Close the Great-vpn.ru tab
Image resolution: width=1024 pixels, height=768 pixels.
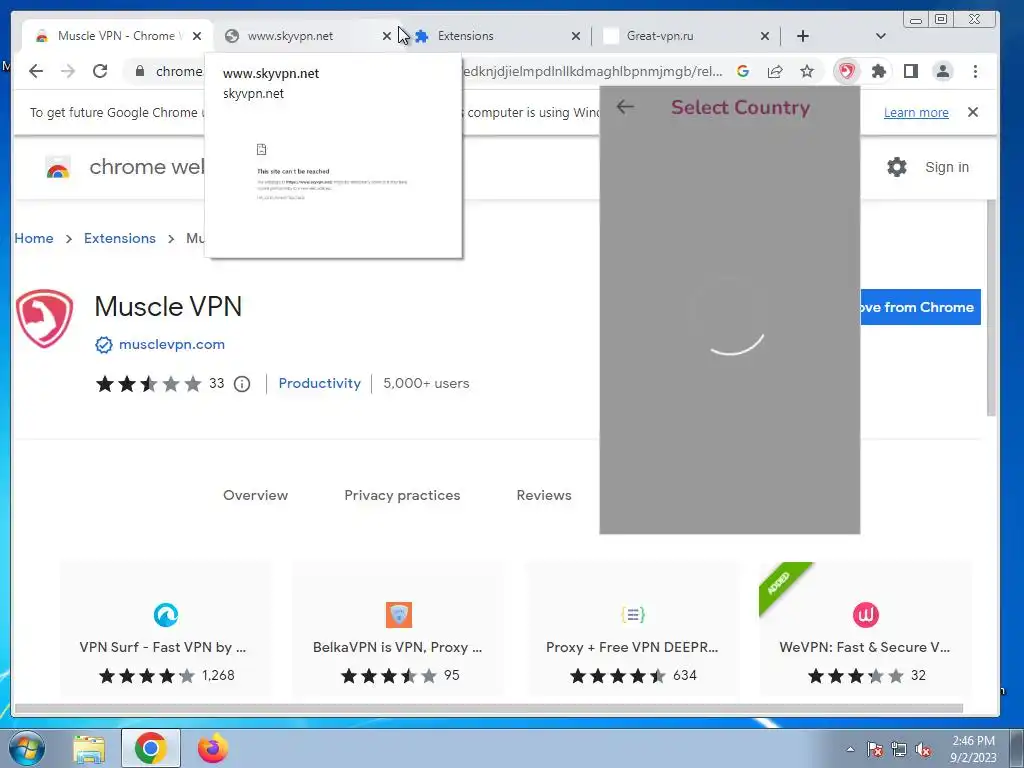[765, 36]
